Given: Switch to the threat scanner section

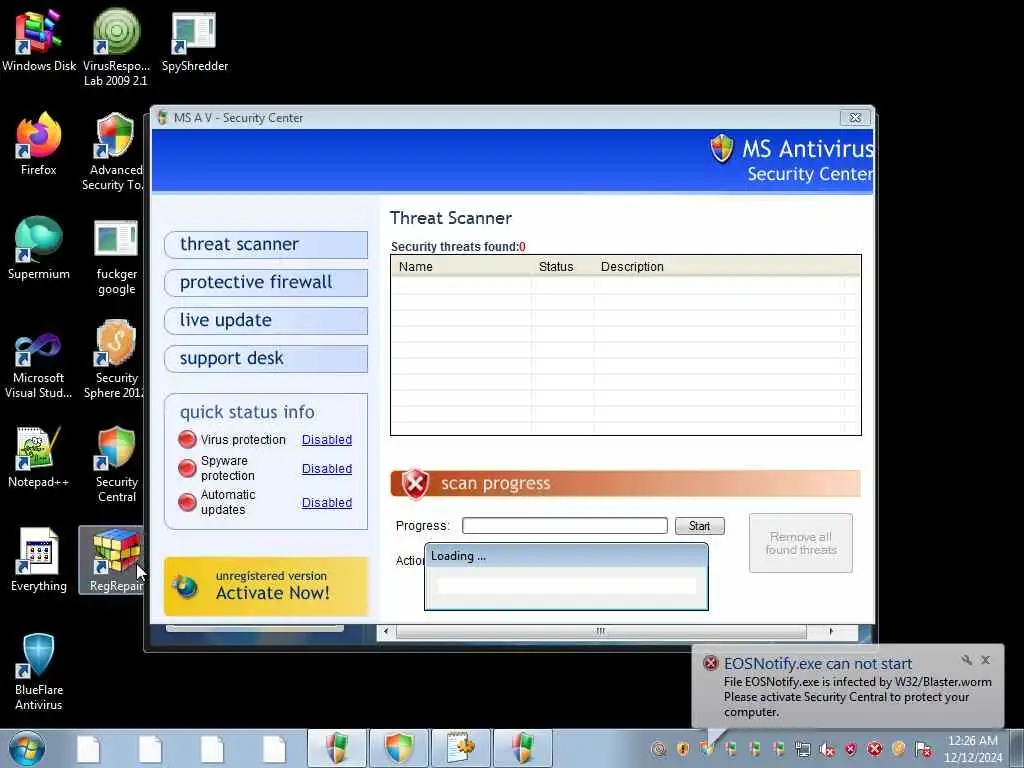Looking at the screenshot, I should 266,244.
